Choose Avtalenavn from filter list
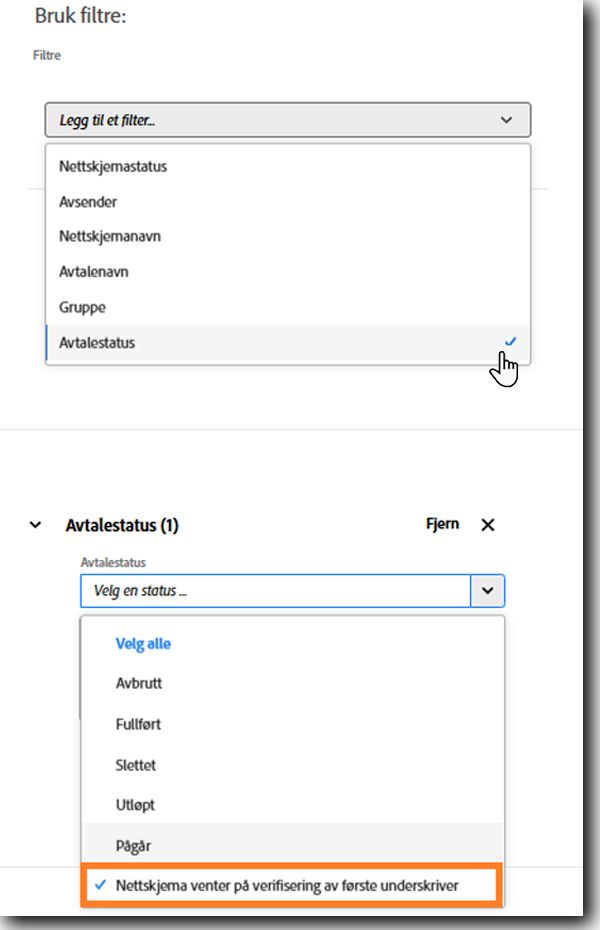Image resolution: width=600 pixels, height=930 pixels. click(x=288, y=272)
